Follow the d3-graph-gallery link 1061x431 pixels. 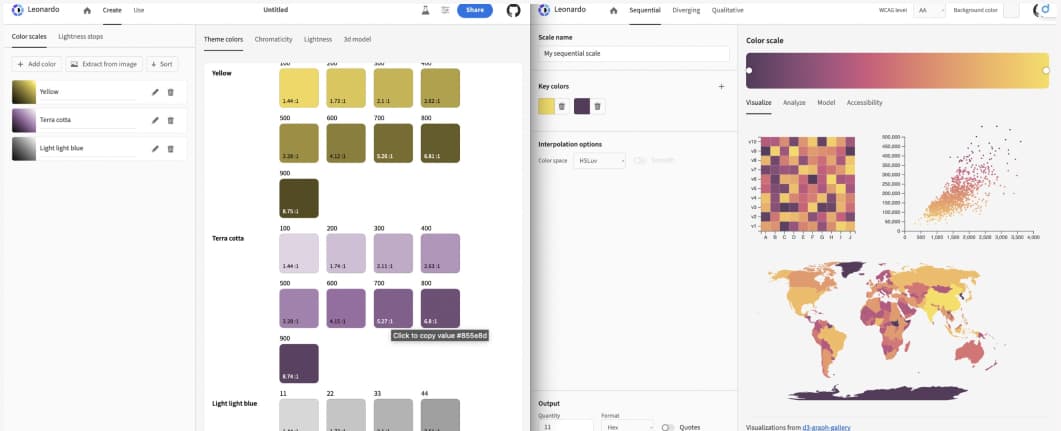coord(826,427)
